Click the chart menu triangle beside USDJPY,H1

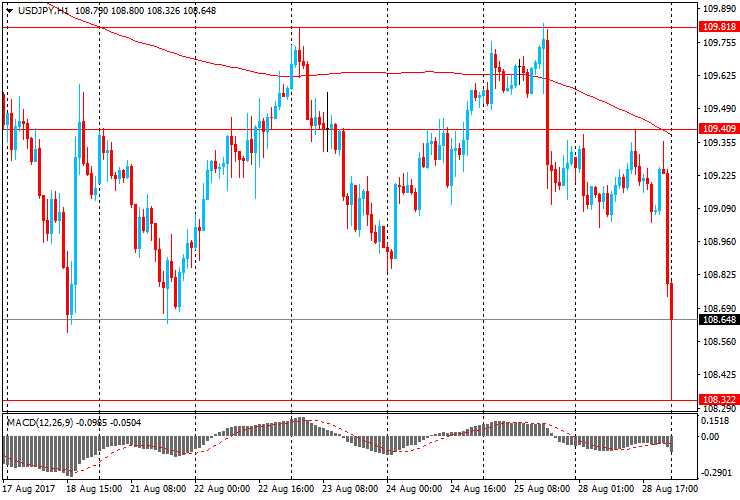pyautogui.click(x=9, y=10)
